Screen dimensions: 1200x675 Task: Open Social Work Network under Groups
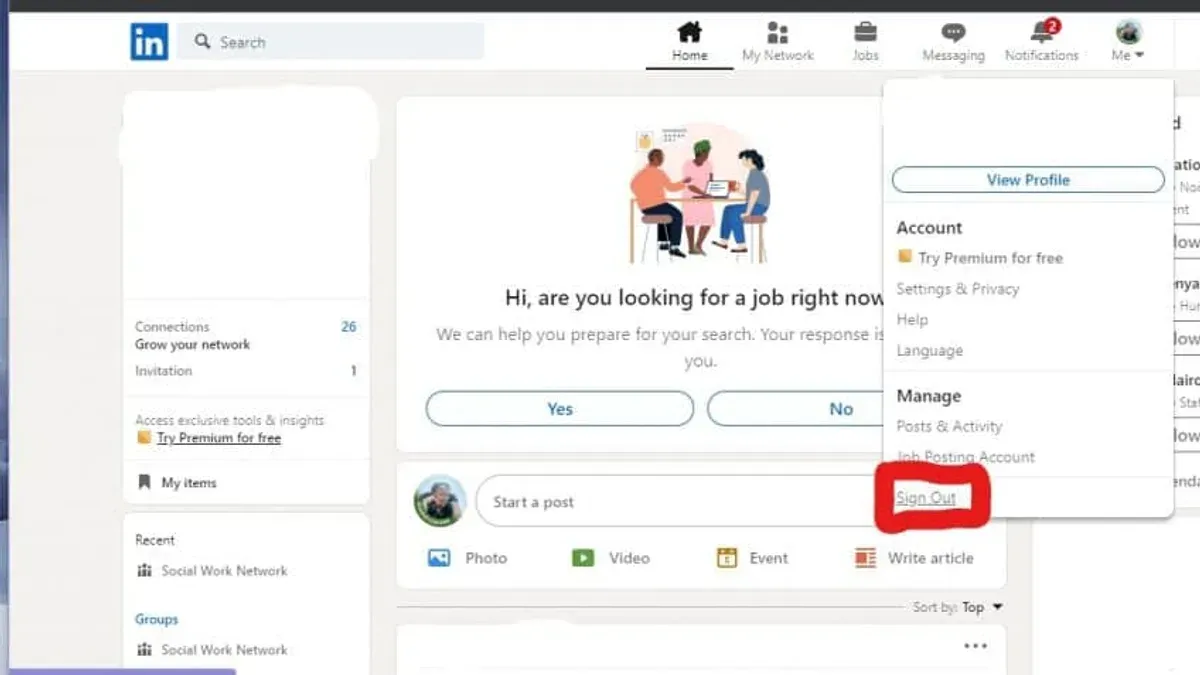click(224, 650)
